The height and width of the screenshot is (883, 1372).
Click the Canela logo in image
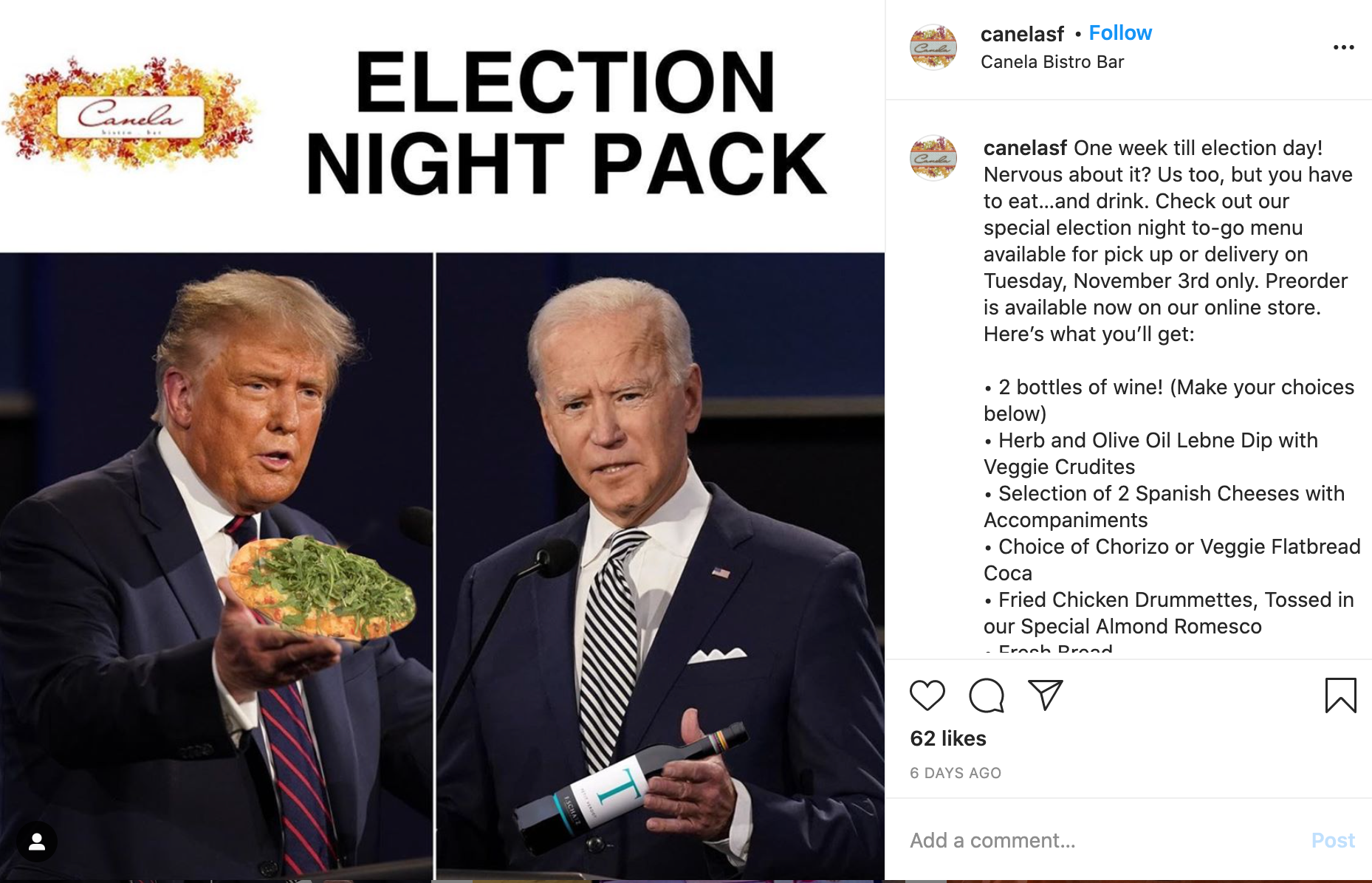[x=131, y=114]
